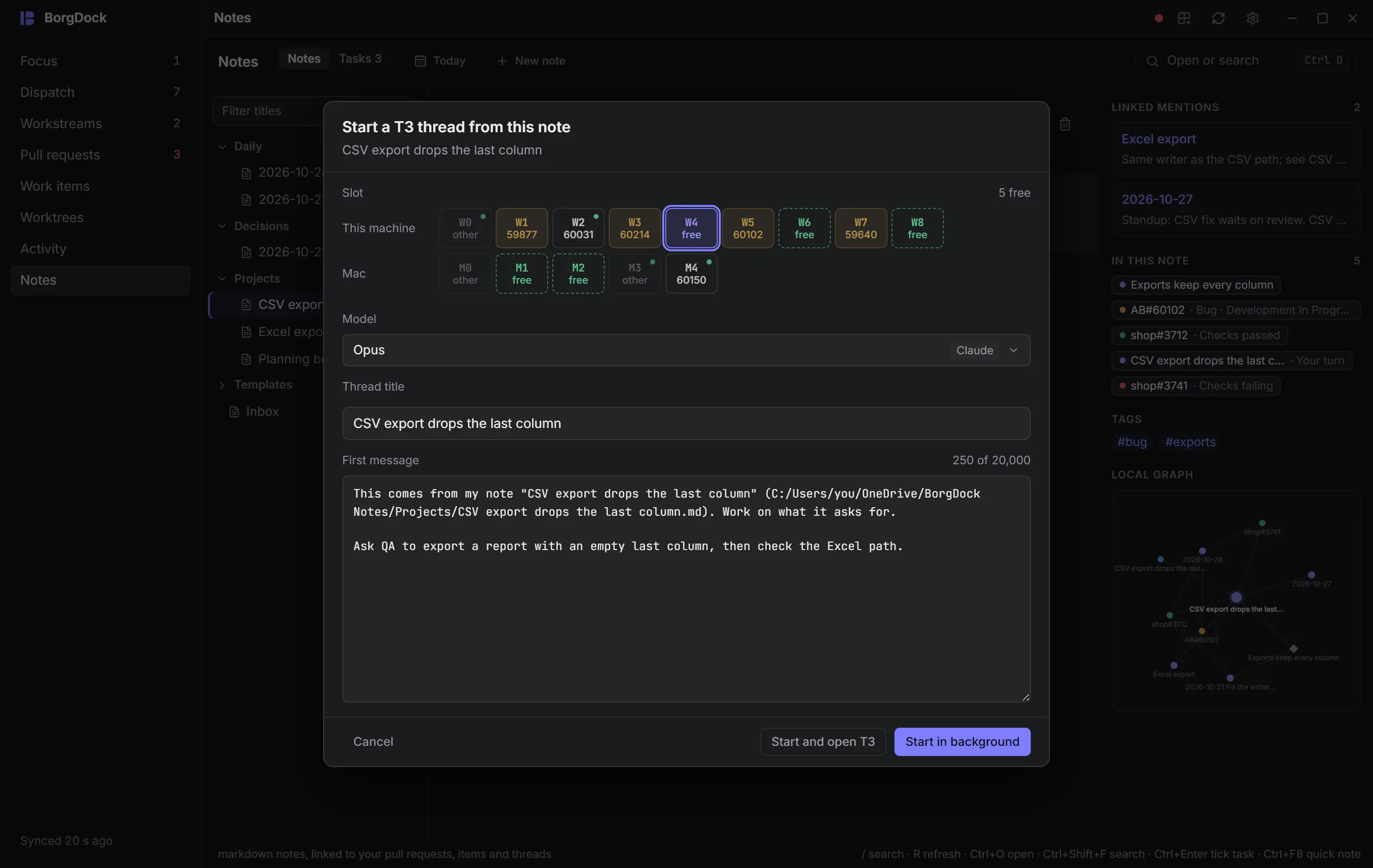Open the Opus model dropdown
1373x868 pixels.
686,350
